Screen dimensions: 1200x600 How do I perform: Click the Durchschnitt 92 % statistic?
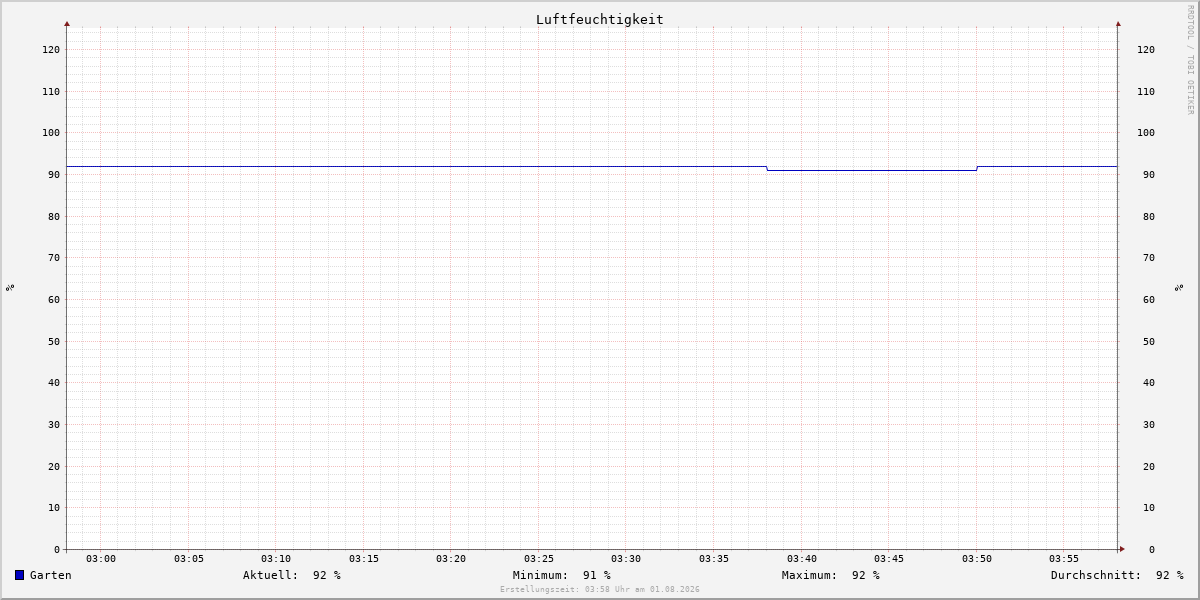point(1117,575)
